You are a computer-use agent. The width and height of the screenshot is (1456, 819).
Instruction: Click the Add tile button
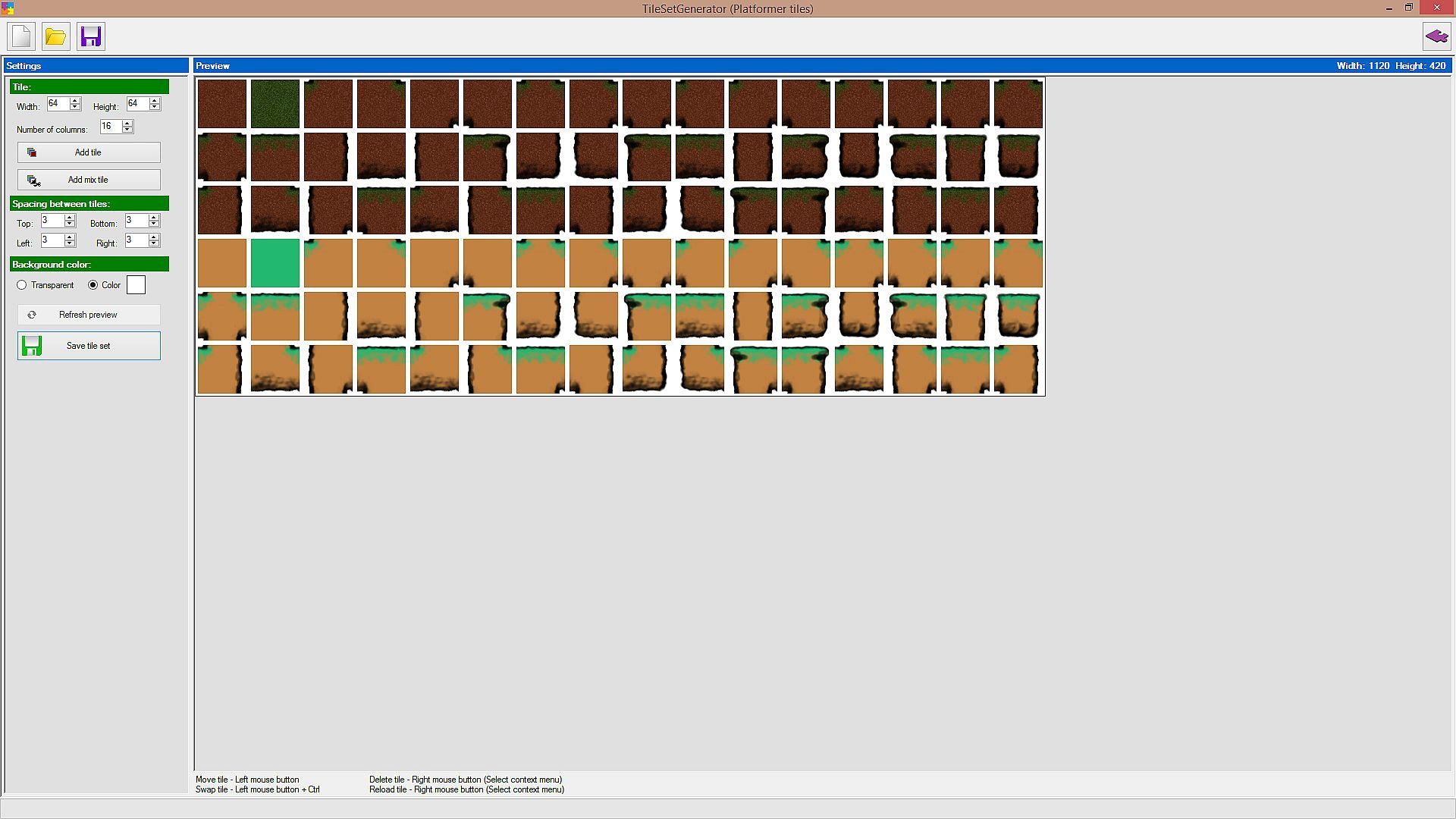[89, 152]
